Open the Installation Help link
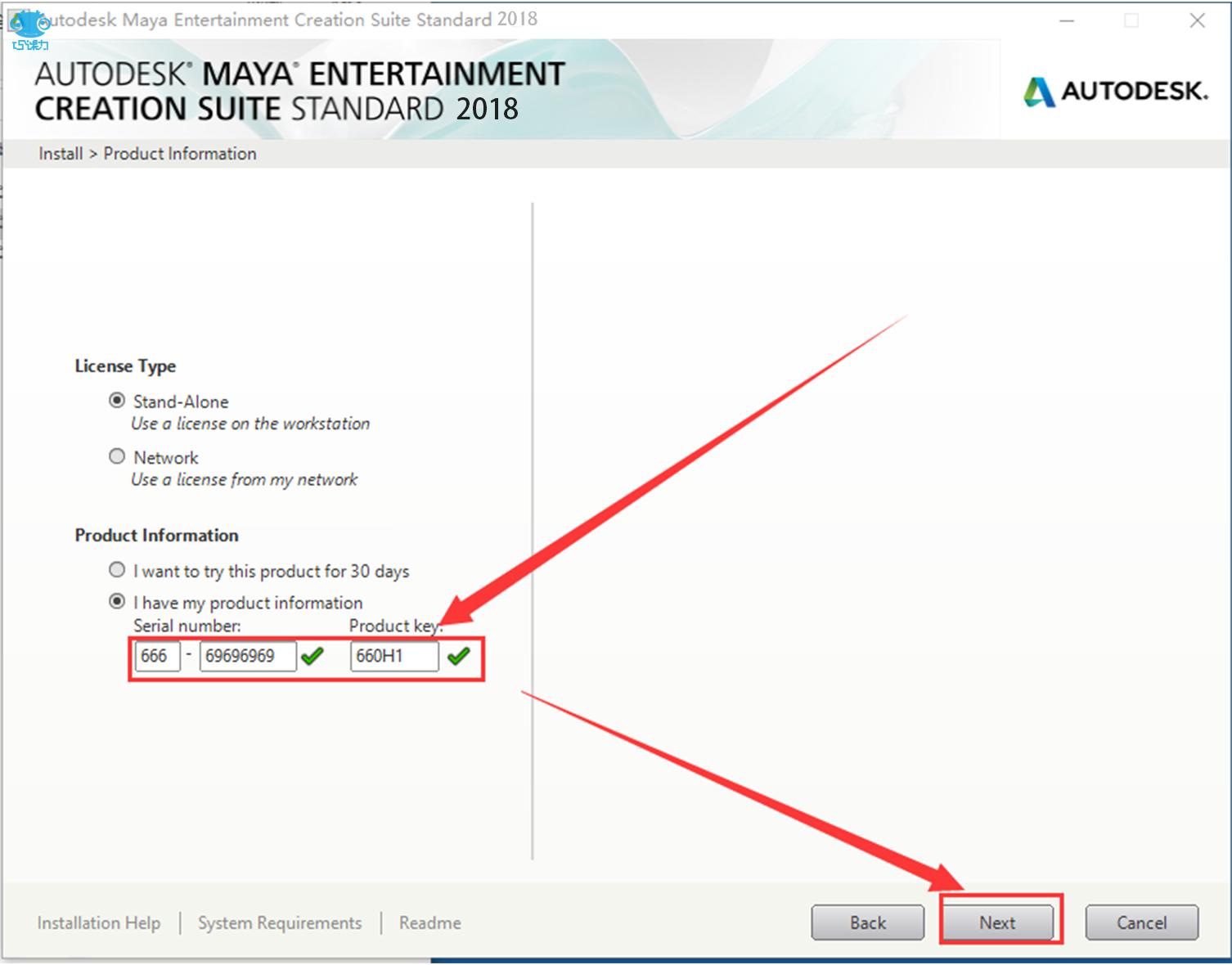The image size is (1232, 965). pos(99,922)
